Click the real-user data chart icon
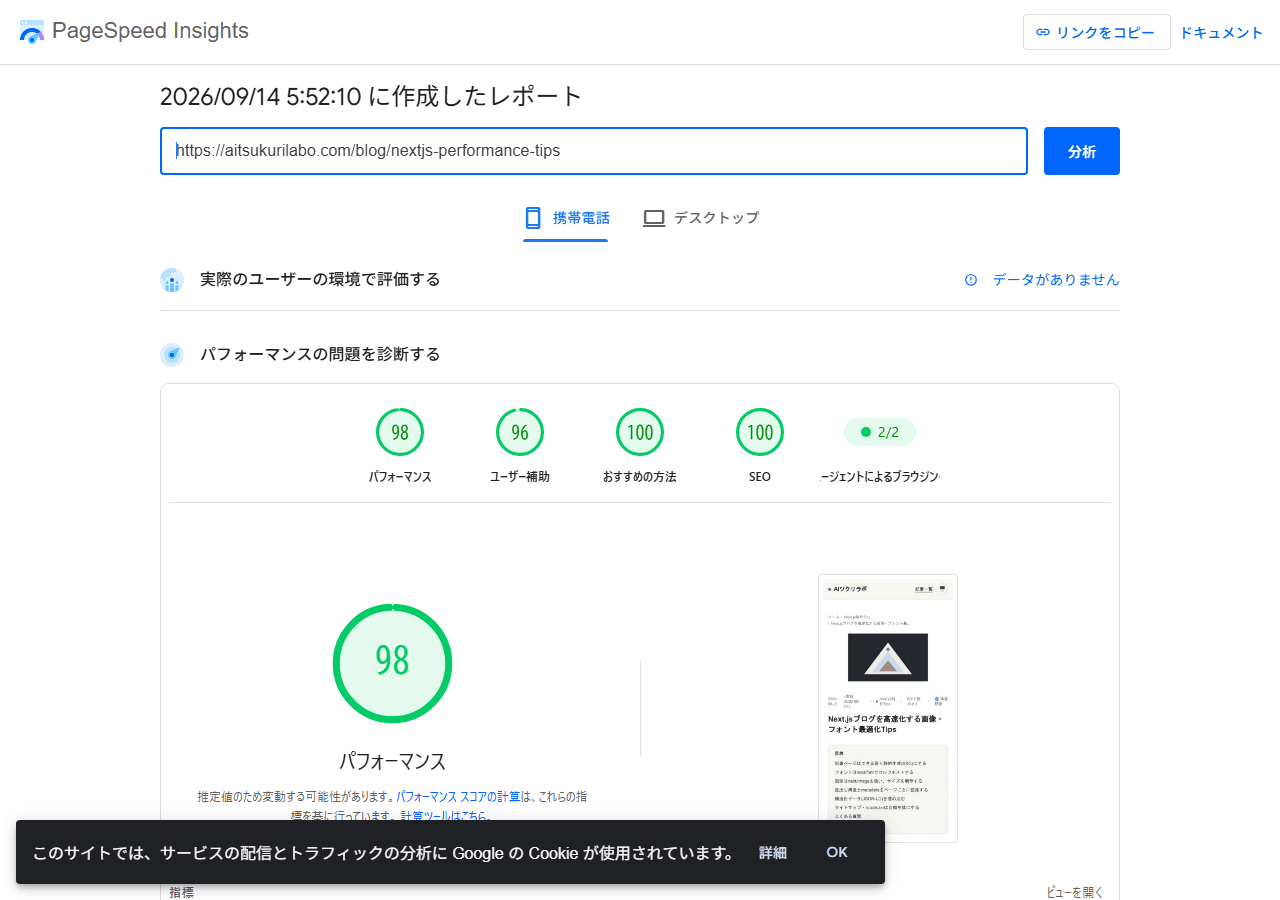 pos(172,280)
